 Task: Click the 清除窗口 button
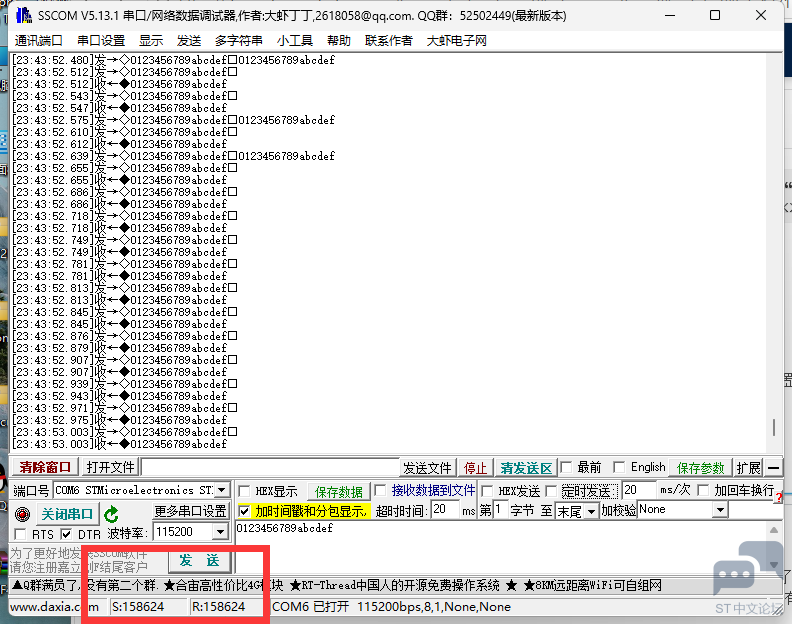click(x=45, y=467)
